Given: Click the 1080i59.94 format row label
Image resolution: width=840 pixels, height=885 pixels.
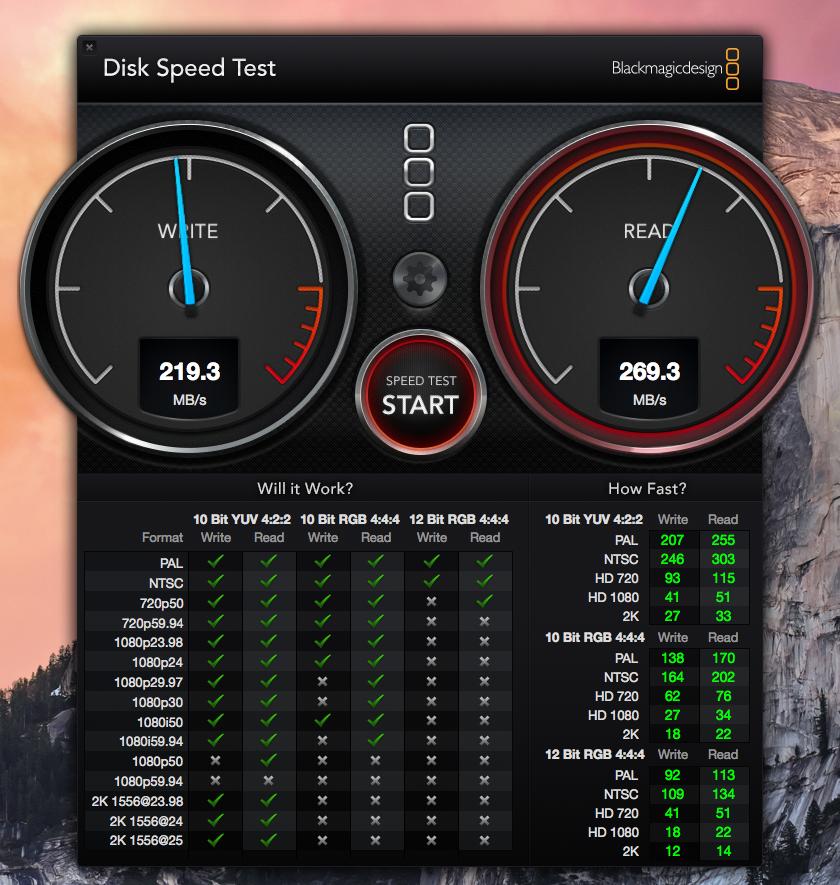Looking at the screenshot, I should [151, 741].
